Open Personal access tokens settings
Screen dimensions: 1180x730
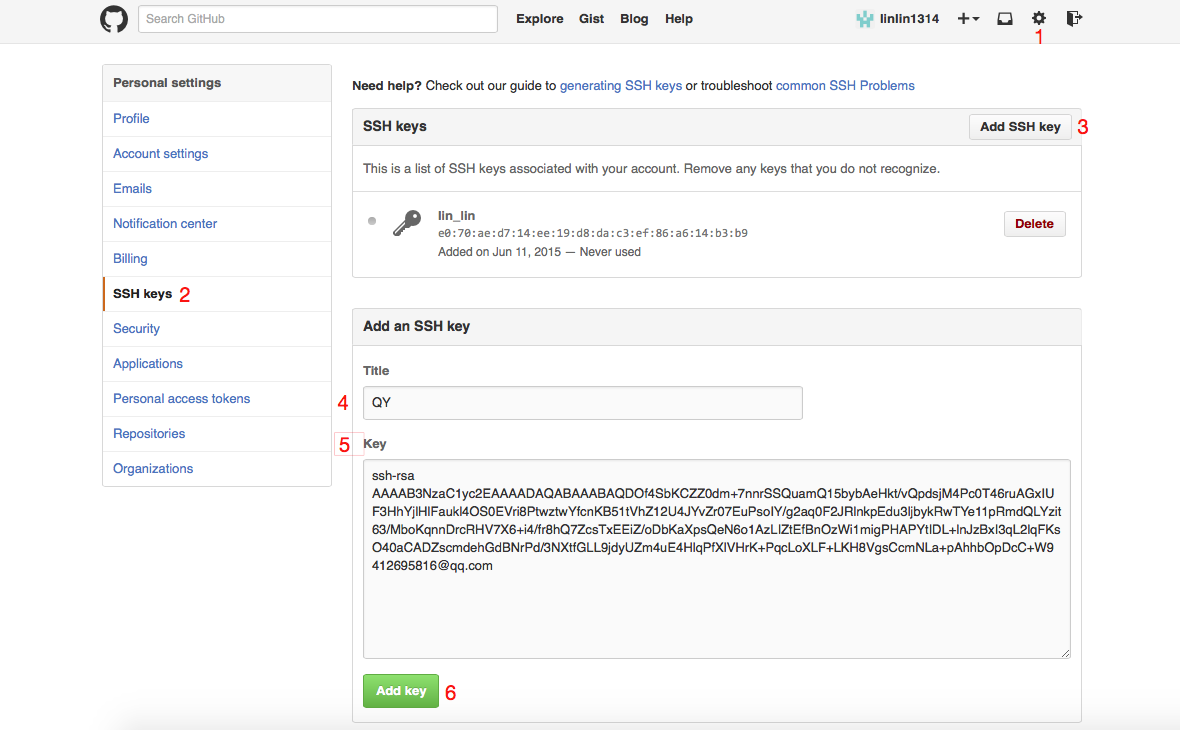pos(217,399)
